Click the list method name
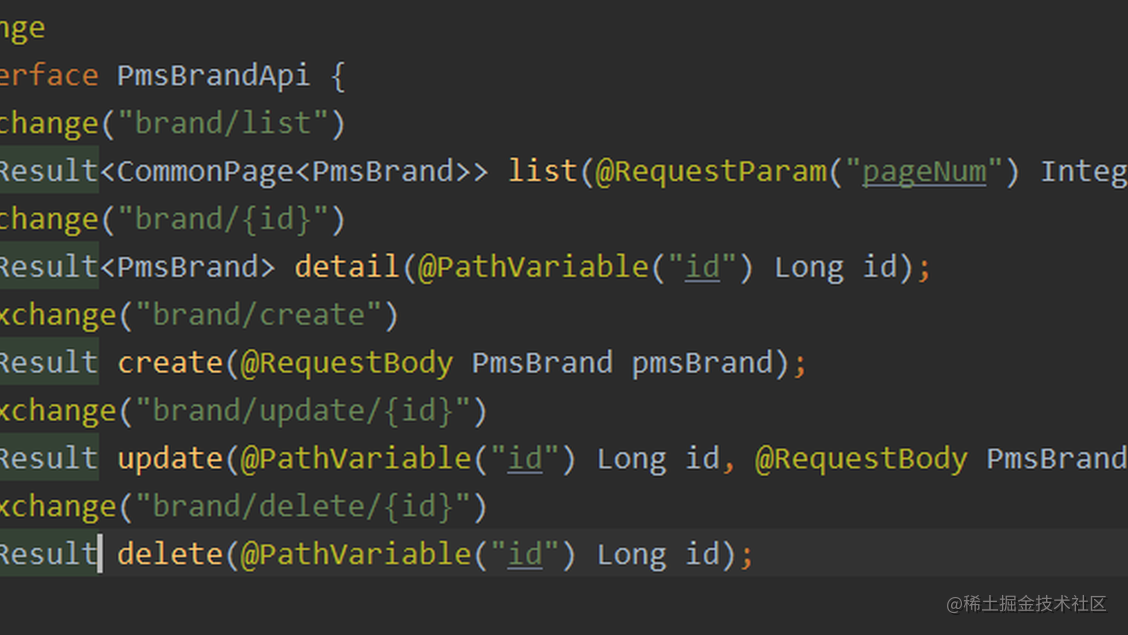 coord(542,171)
